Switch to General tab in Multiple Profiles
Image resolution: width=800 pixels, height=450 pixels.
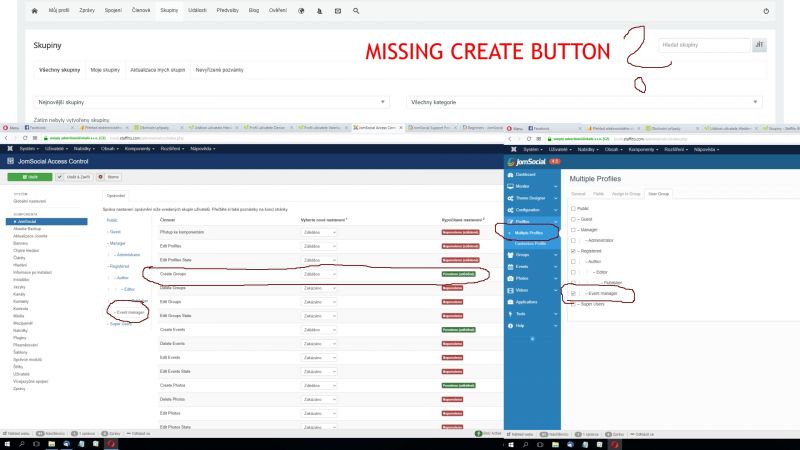point(578,194)
